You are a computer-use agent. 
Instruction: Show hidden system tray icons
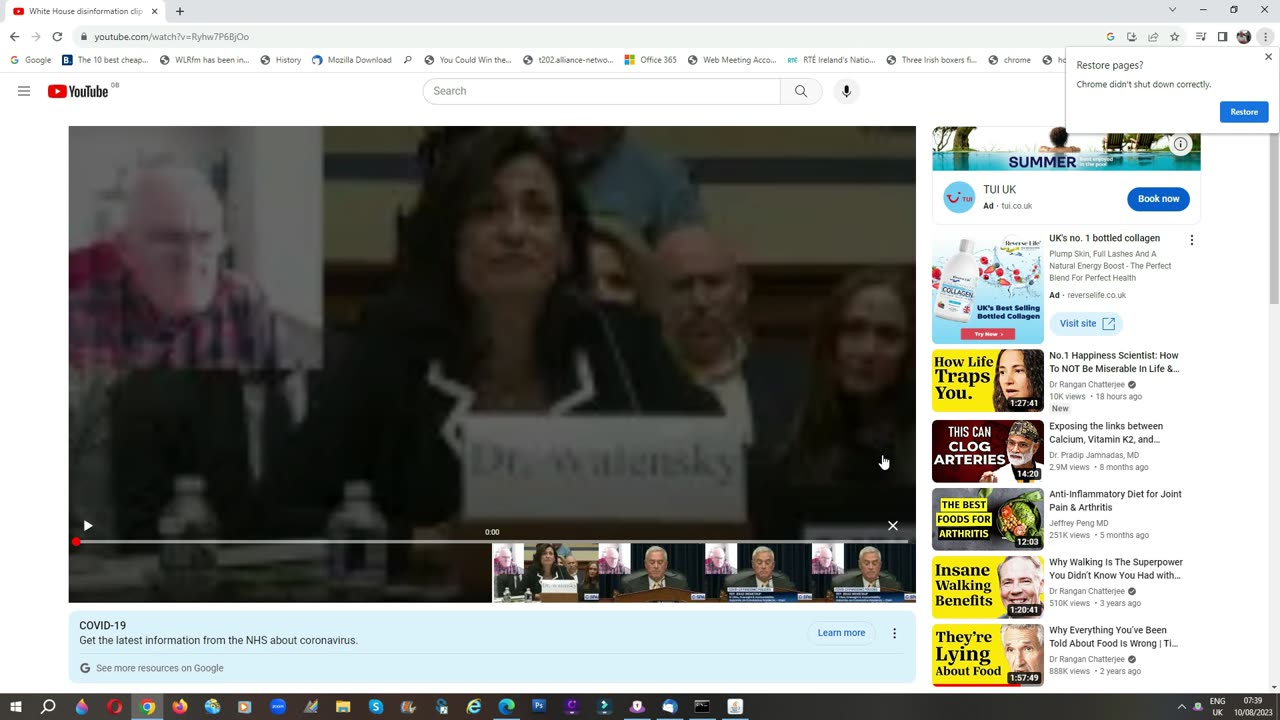[x=1181, y=707]
